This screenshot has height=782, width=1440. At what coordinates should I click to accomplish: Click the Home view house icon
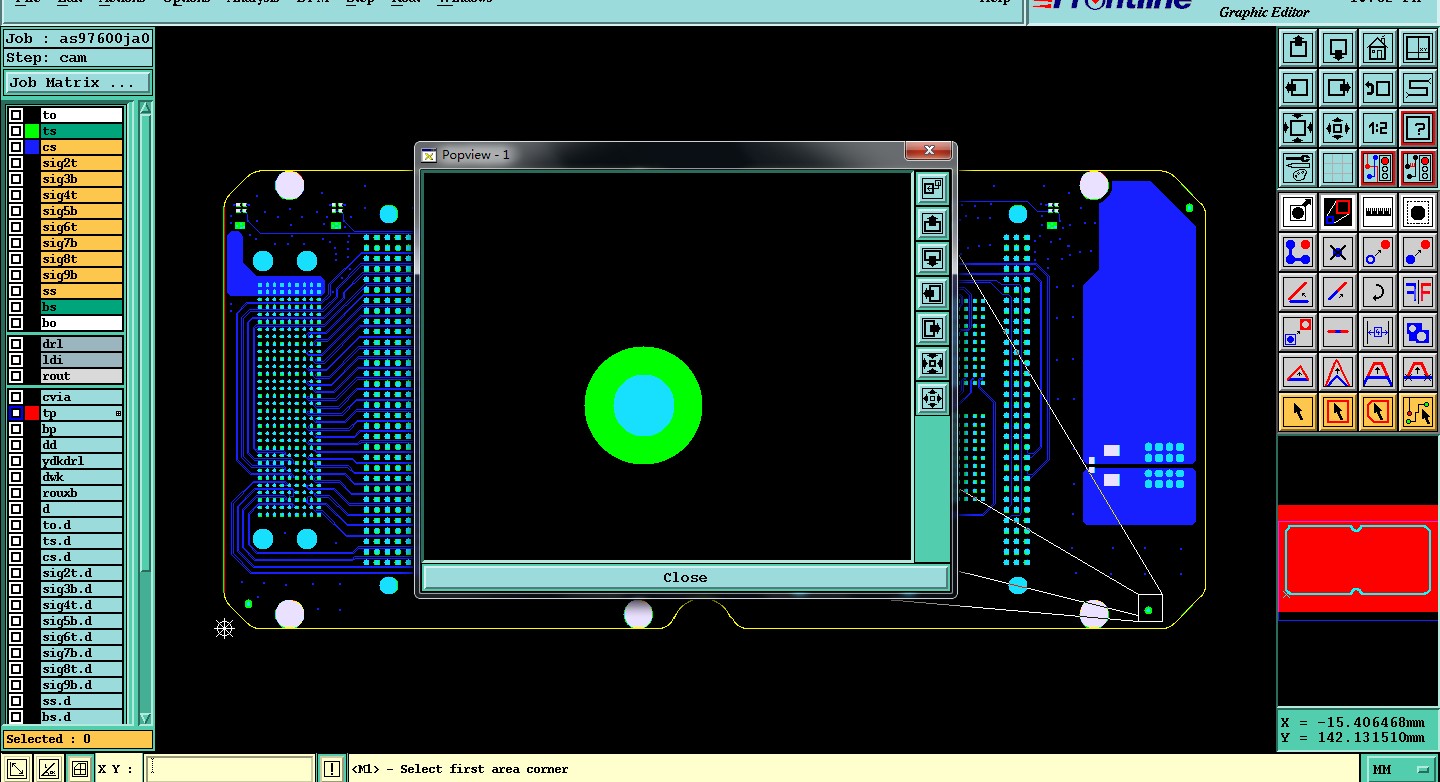pos(1378,47)
